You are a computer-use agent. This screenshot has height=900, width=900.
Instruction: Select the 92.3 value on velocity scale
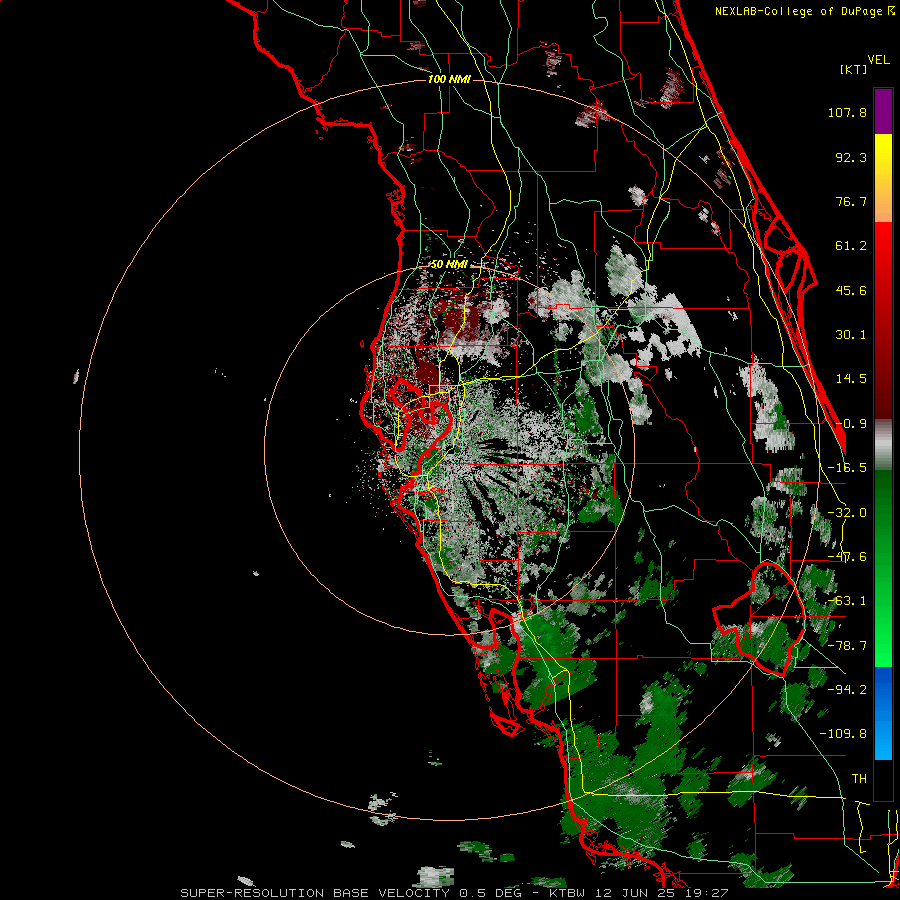851,157
